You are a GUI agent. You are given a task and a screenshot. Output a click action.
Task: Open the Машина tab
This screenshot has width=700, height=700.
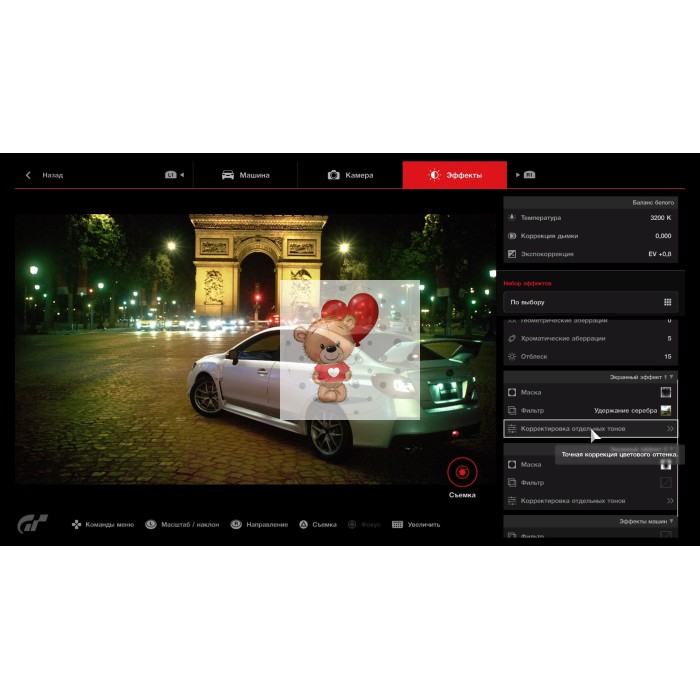pyautogui.click(x=246, y=175)
